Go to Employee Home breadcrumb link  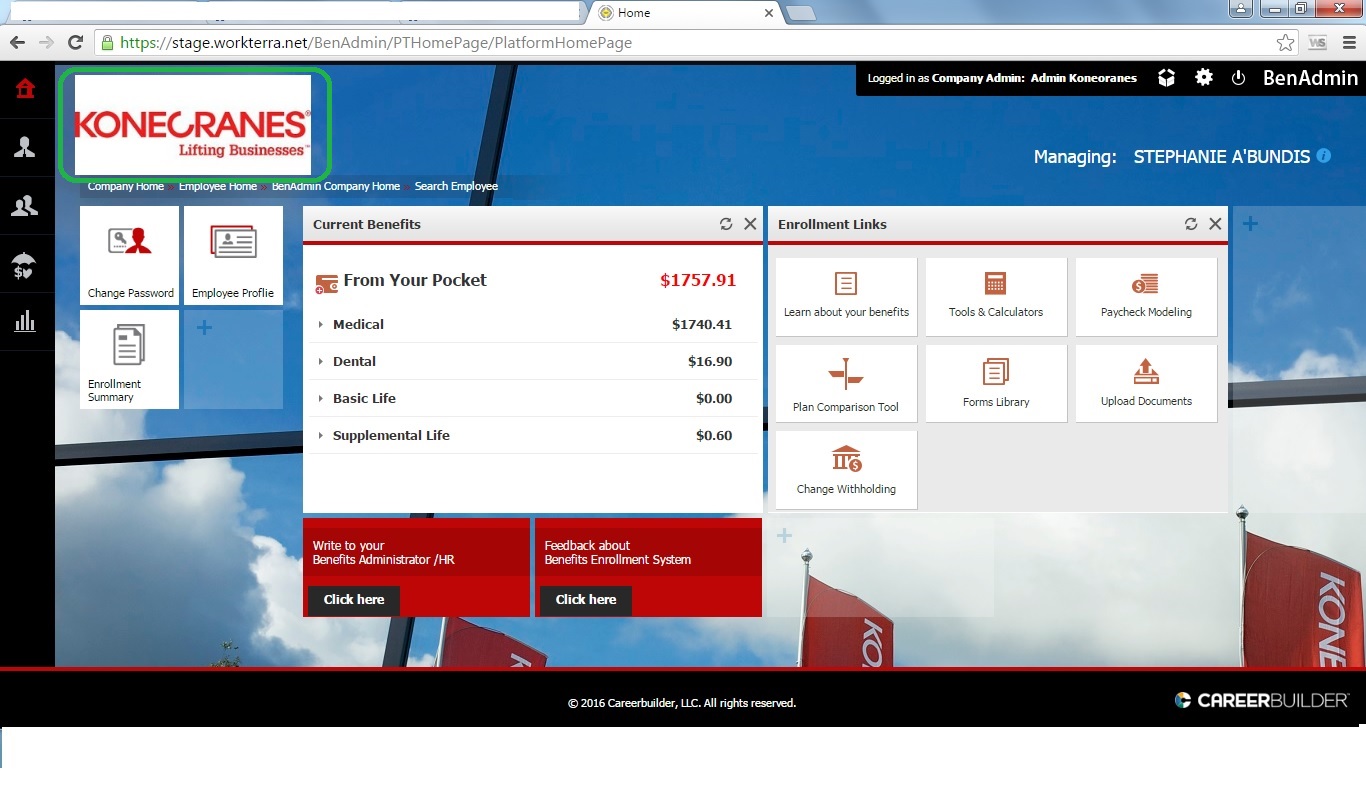(217, 186)
